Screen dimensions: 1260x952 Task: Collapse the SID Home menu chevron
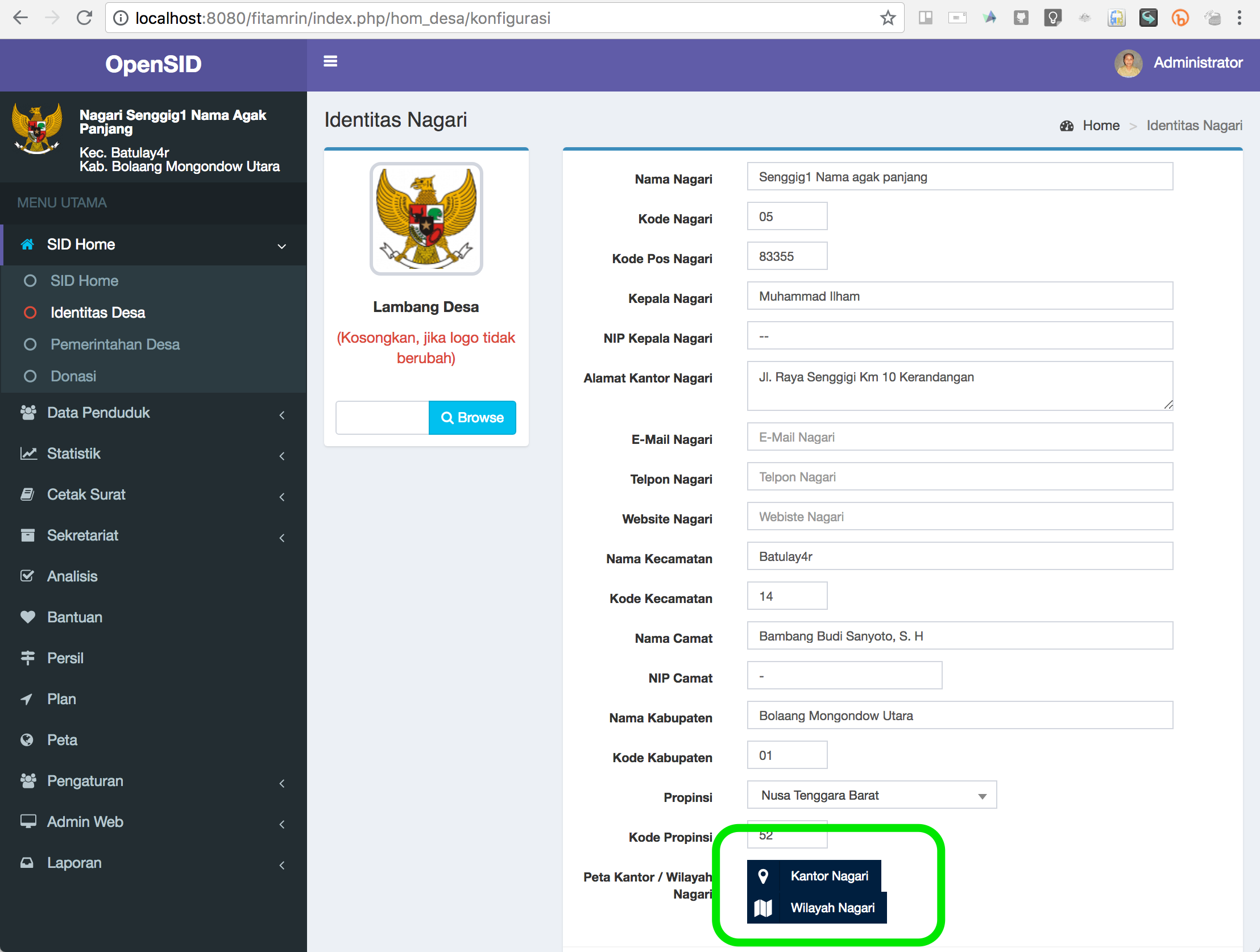pos(282,246)
